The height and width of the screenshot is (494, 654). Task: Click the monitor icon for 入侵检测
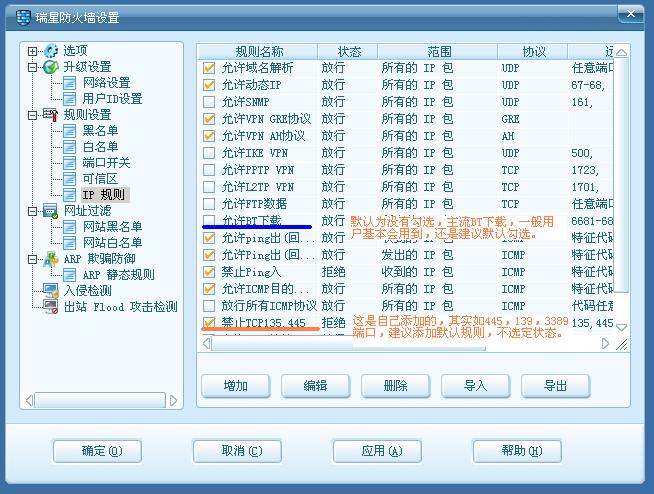[51, 290]
